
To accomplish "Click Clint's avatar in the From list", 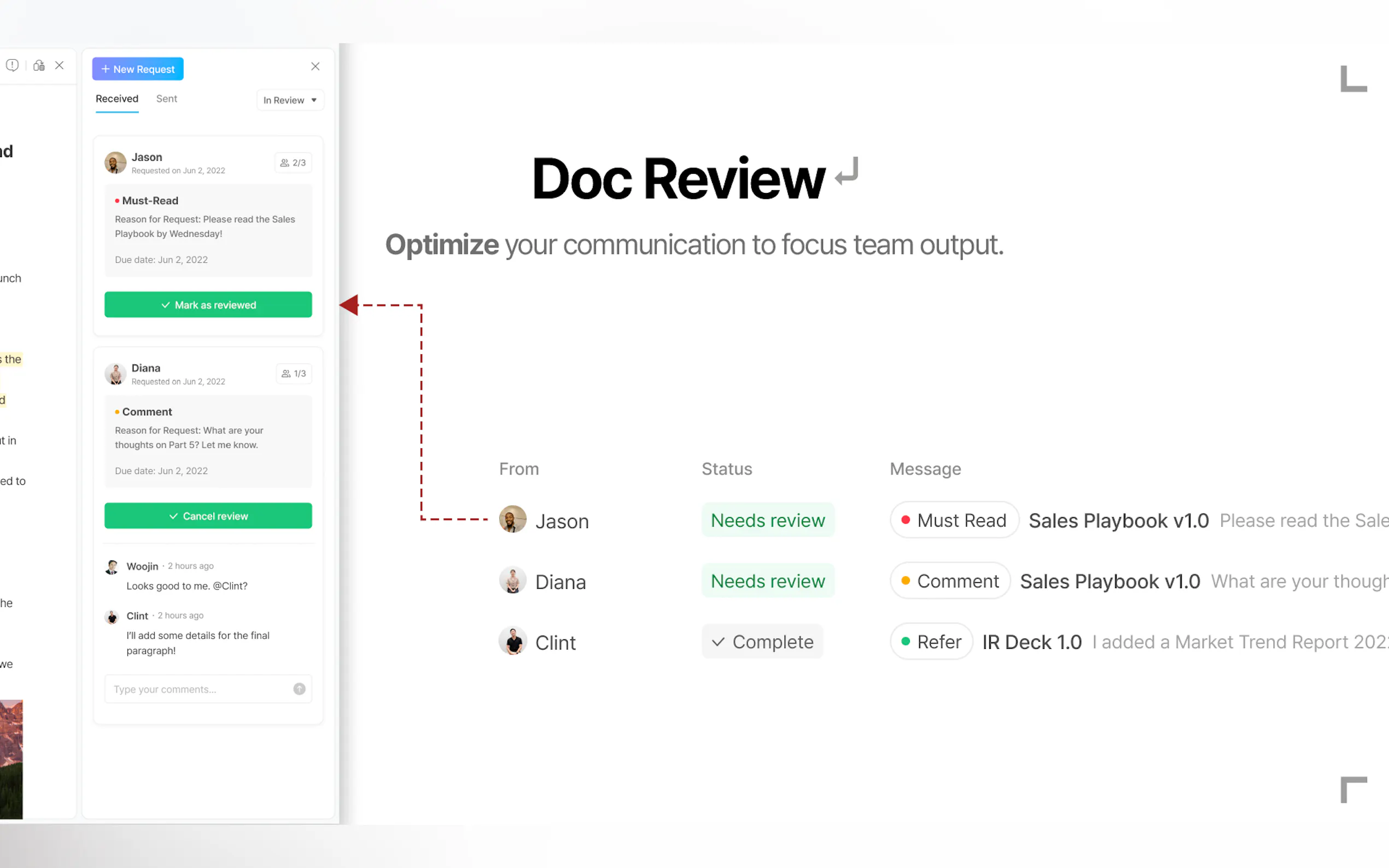I will 513,641.
